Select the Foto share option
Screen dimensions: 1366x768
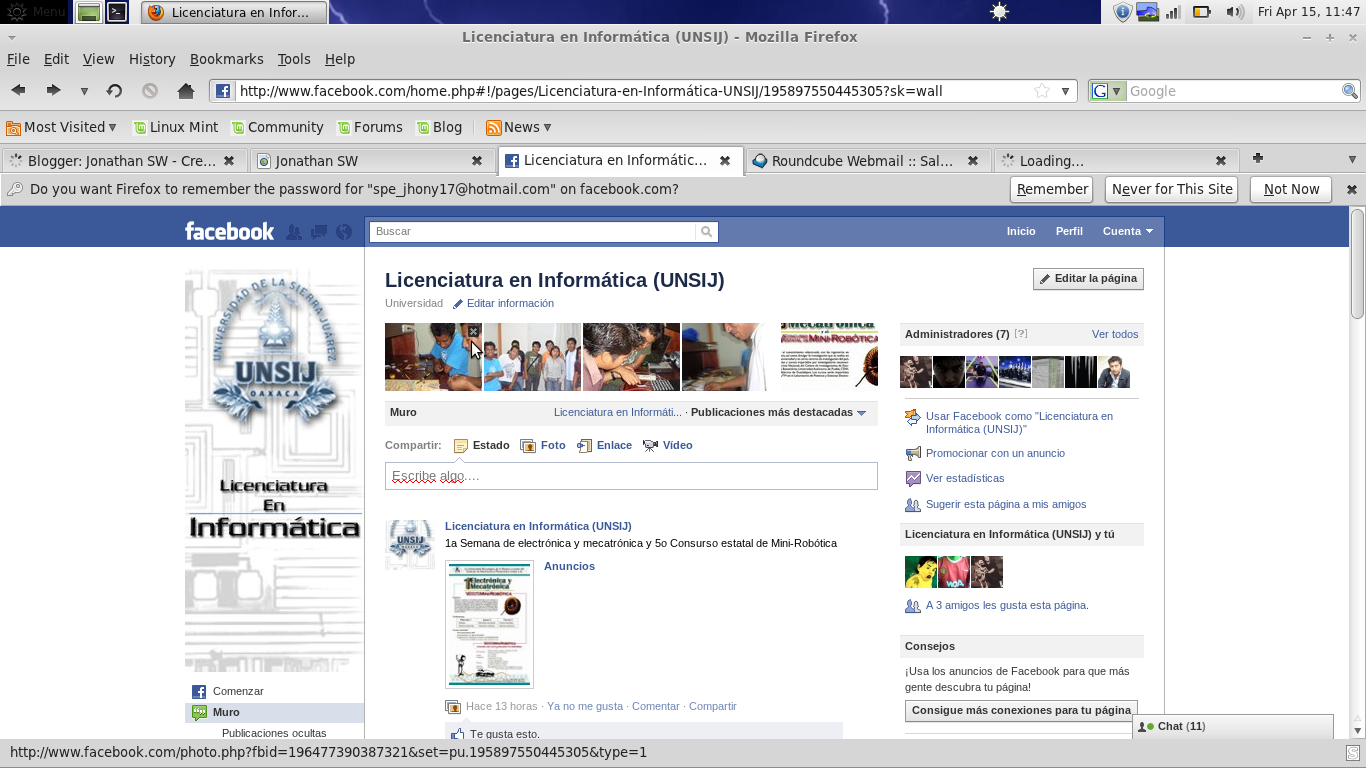click(x=543, y=445)
